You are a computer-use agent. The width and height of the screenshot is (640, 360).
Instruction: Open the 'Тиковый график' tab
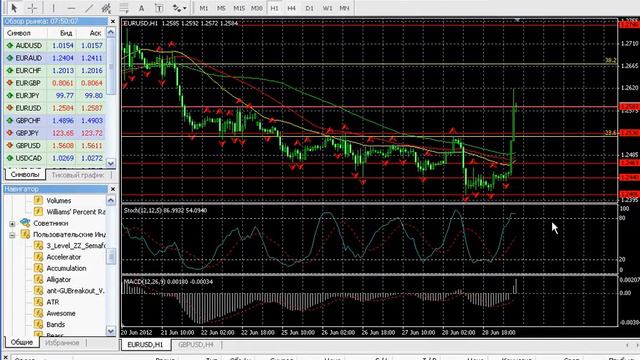click(x=78, y=175)
